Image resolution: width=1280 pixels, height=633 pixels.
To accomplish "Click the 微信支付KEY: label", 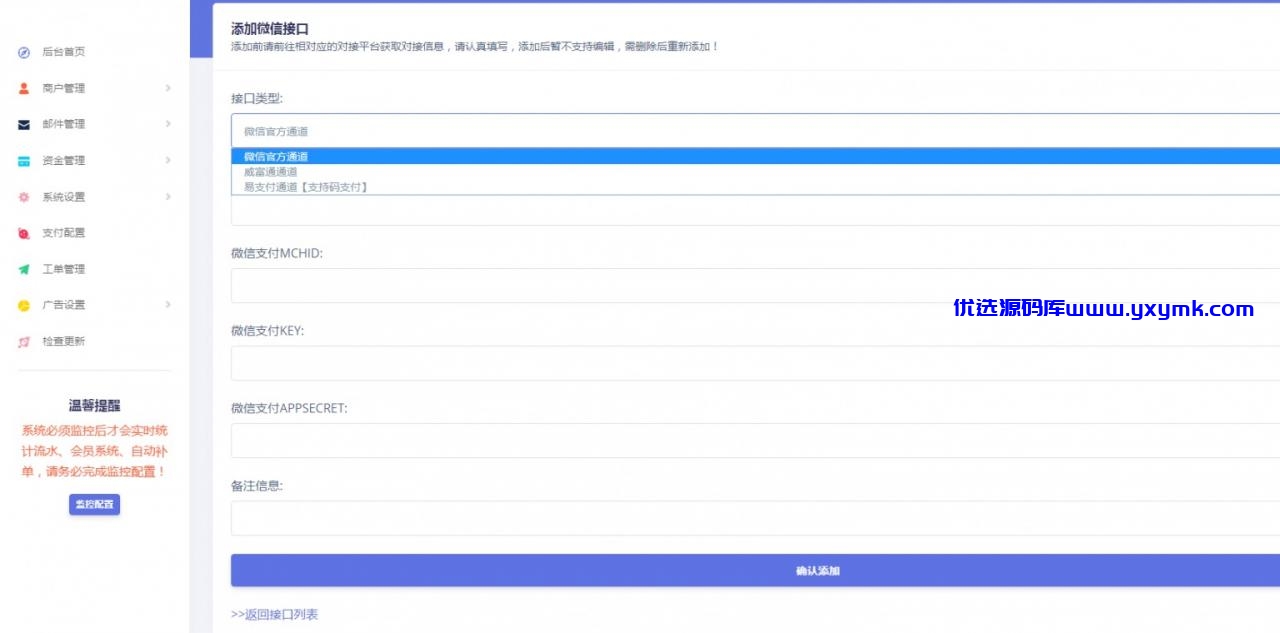I will 267,331.
